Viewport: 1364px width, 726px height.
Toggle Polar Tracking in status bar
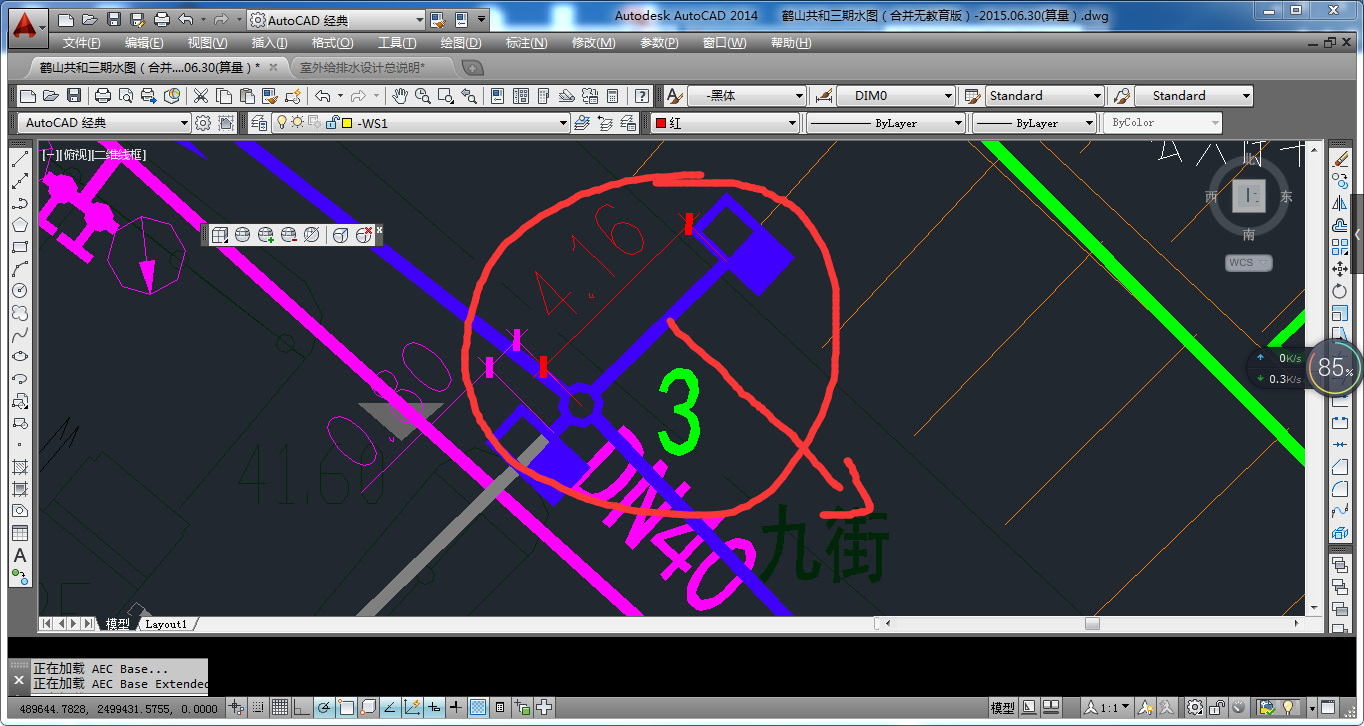tap(324, 707)
